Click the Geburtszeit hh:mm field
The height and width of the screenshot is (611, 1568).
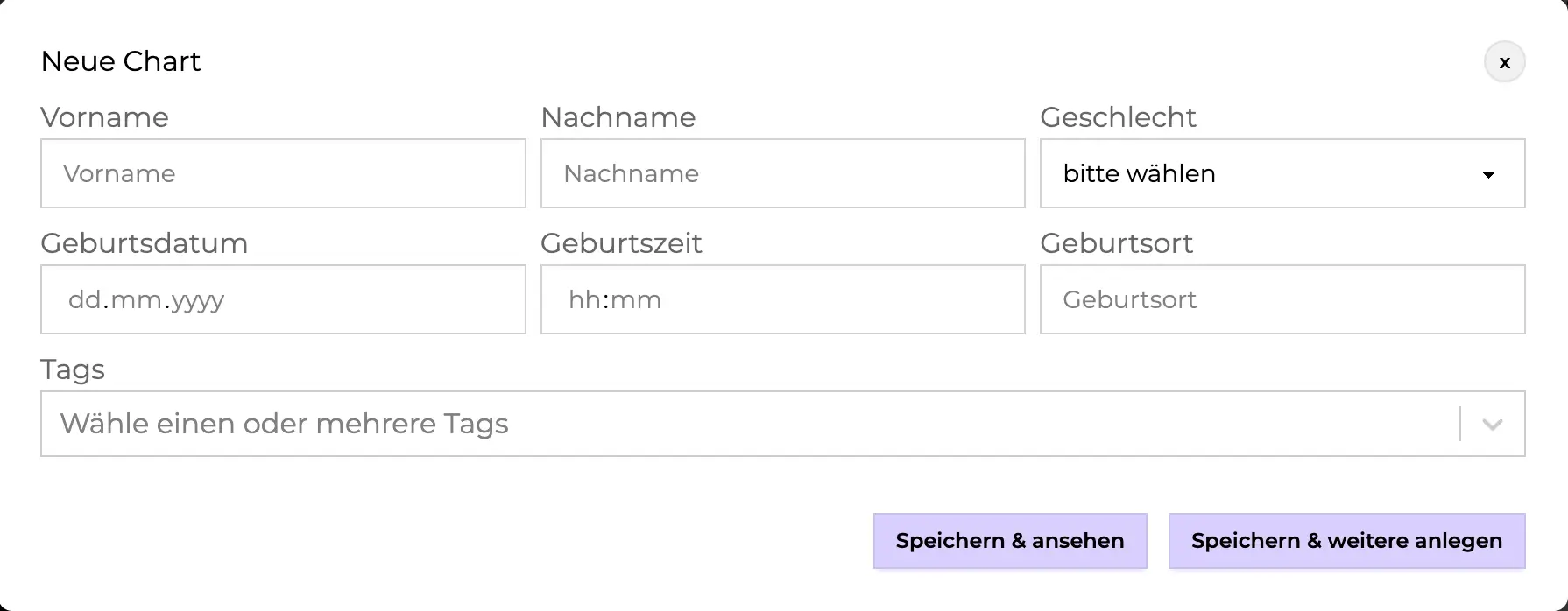(782, 299)
